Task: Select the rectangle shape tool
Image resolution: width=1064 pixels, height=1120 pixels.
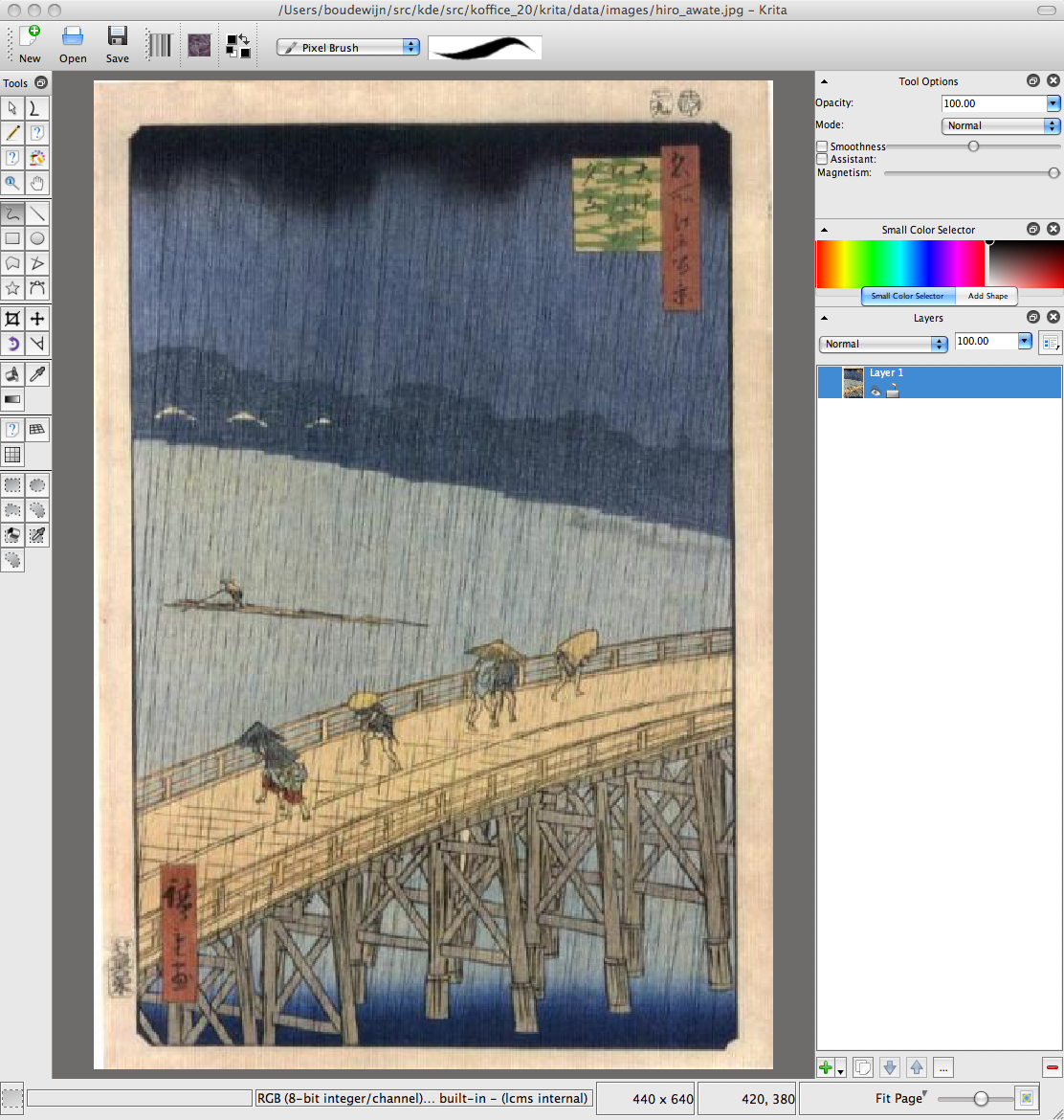Action: pos(12,238)
